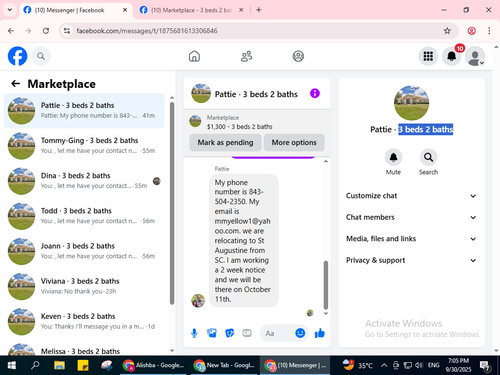Show hidden system tray icons
This screenshot has height=375, width=500.
coord(384,365)
